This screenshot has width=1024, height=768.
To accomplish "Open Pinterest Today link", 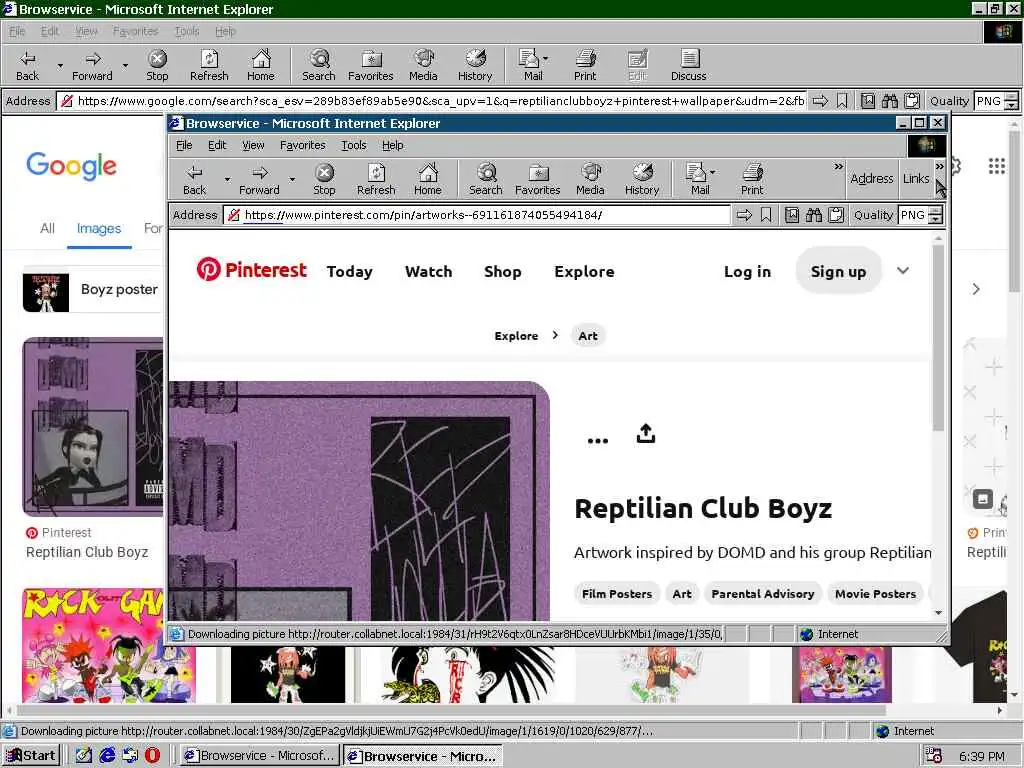I will 349,272.
